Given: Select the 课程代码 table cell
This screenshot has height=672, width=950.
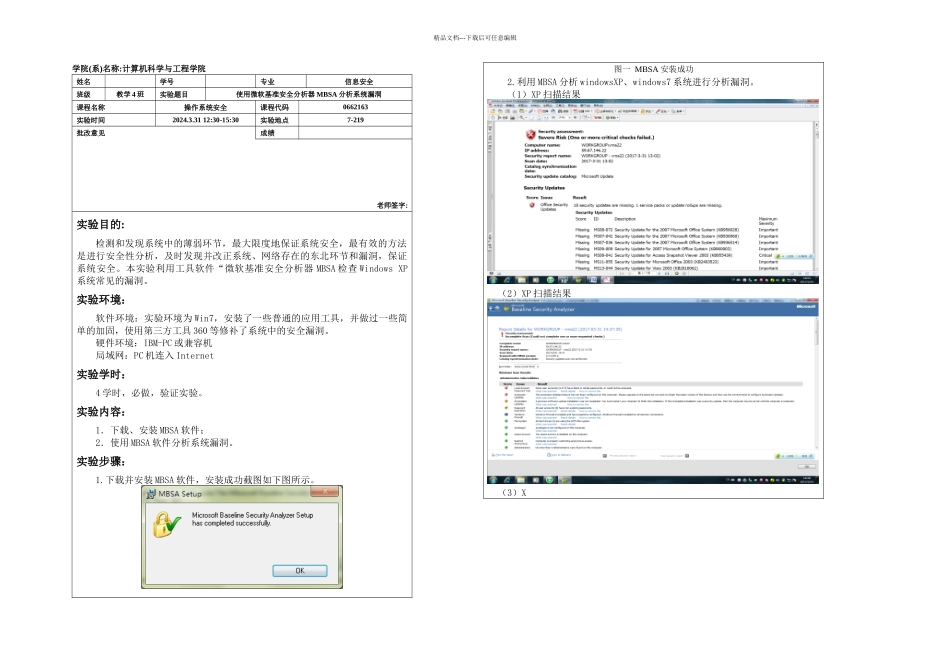Looking at the screenshot, I should 277,107.
